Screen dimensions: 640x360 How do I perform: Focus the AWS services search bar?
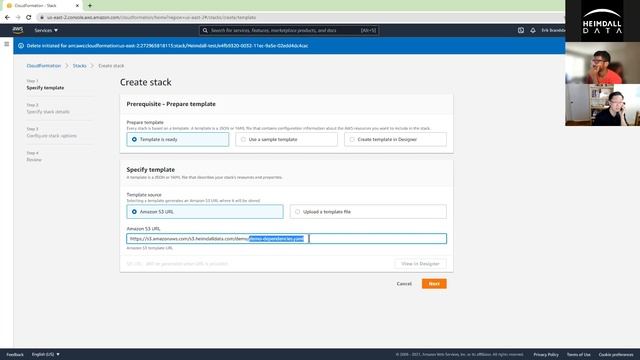click(289, 30)
